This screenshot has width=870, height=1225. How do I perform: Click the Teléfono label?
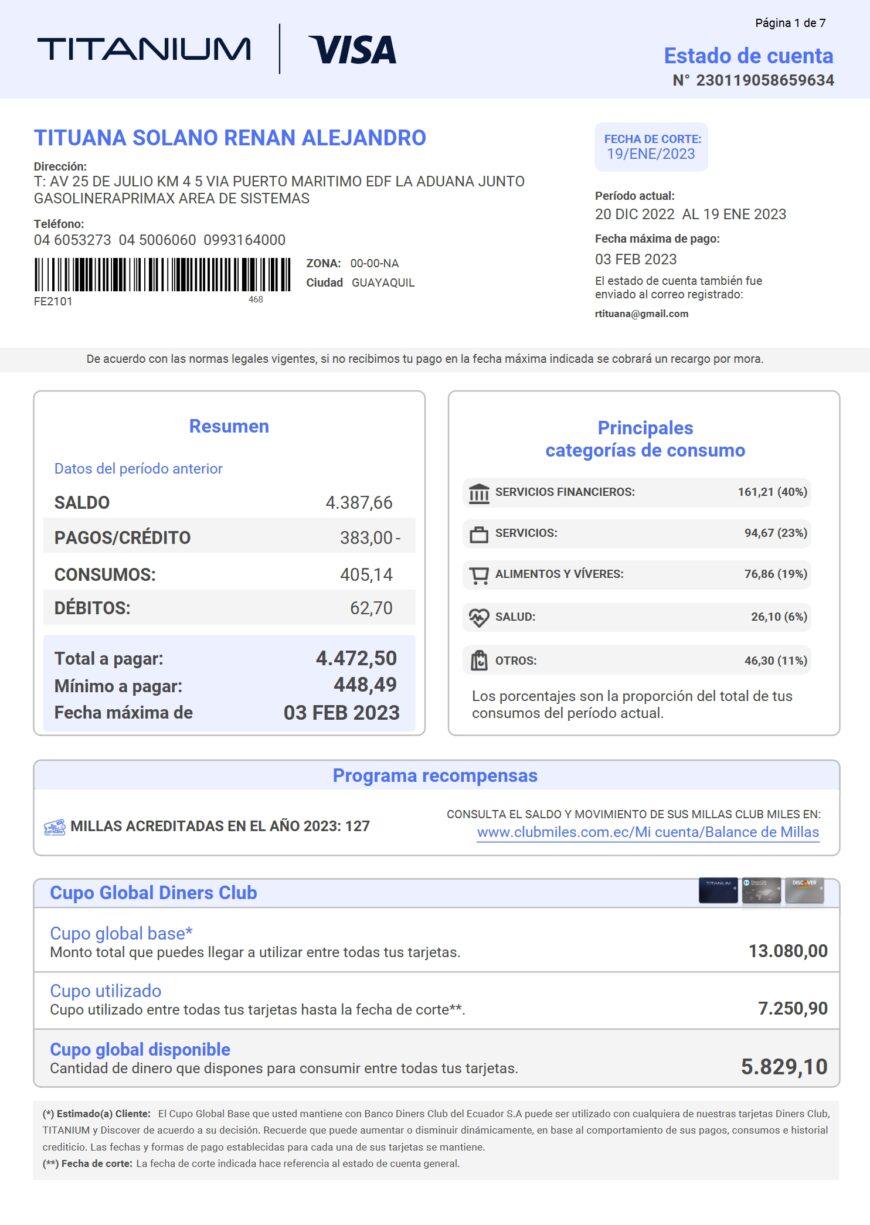[x=59, y=224]
